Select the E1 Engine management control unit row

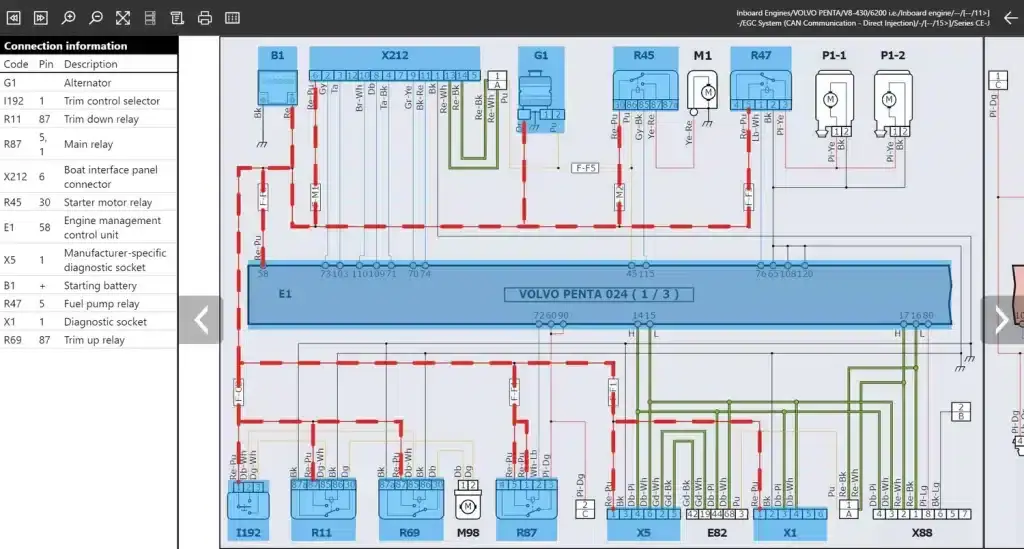pos(88,227)
